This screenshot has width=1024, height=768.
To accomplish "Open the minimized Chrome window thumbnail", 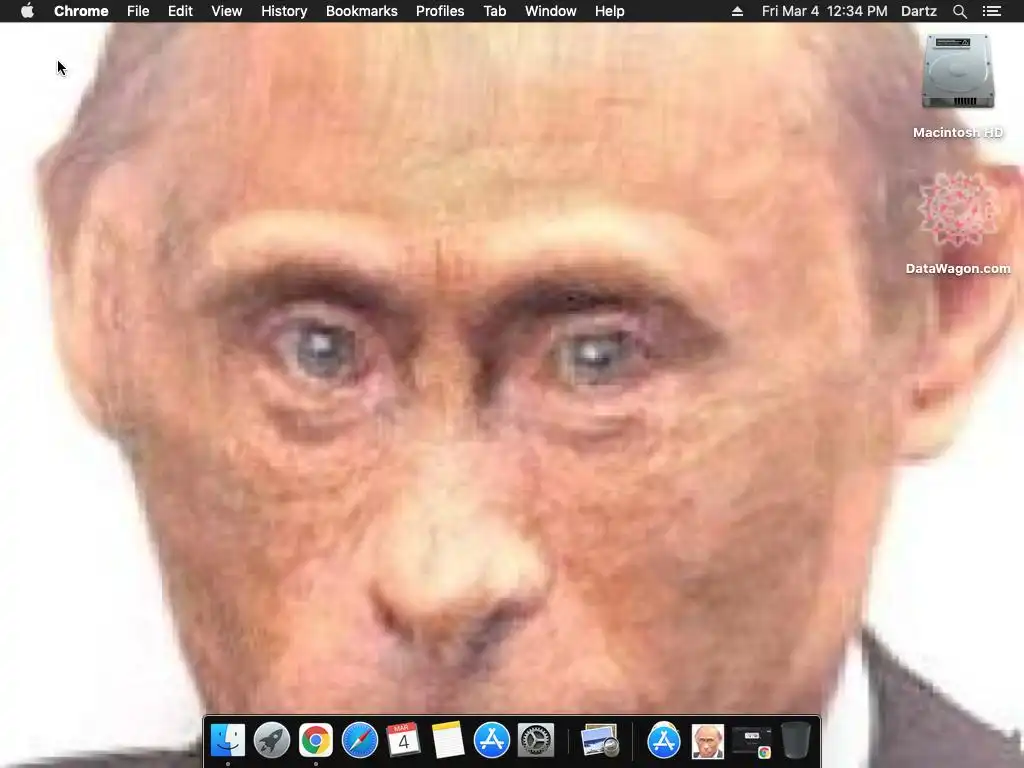I will point(752,742).
